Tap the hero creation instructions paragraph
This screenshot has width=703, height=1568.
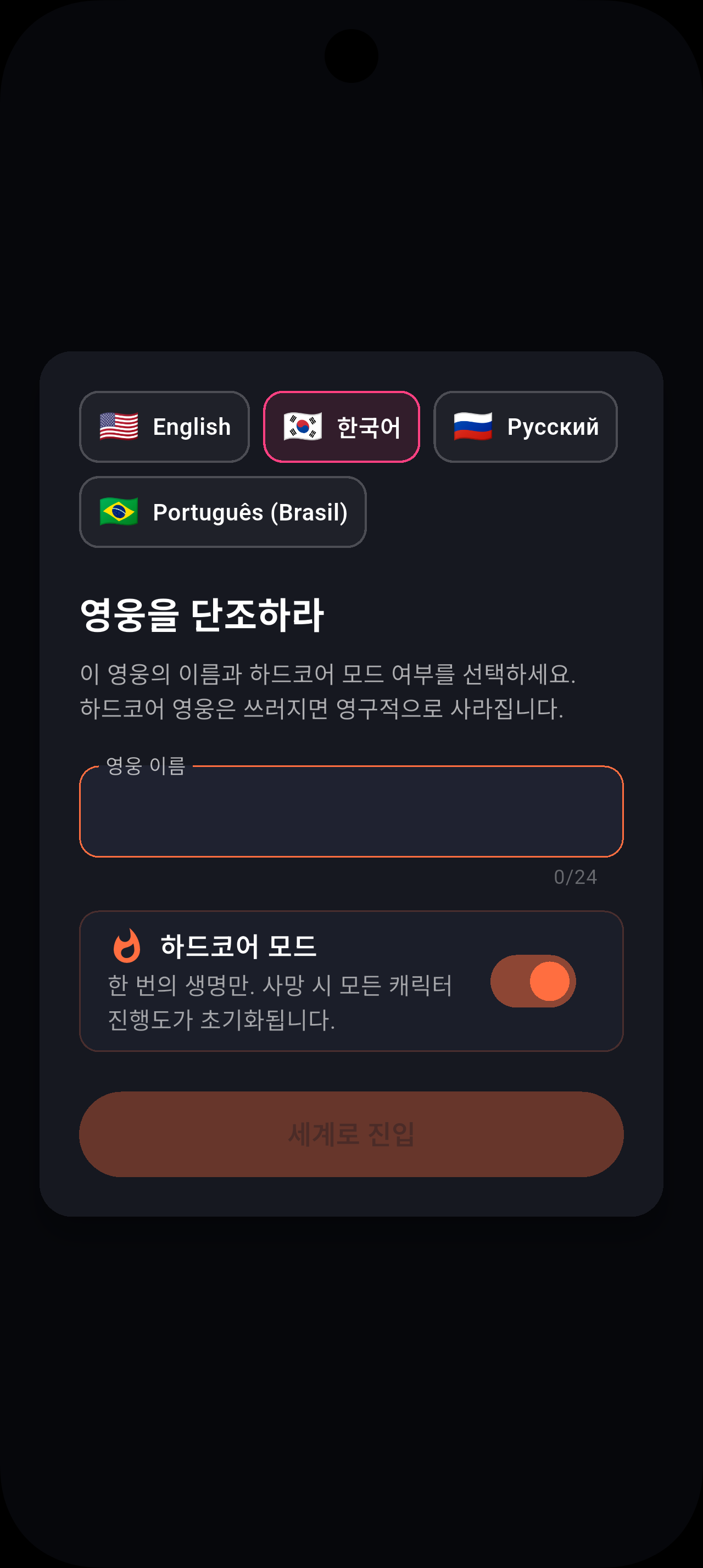pyautogui.click(x=327, y=691)
